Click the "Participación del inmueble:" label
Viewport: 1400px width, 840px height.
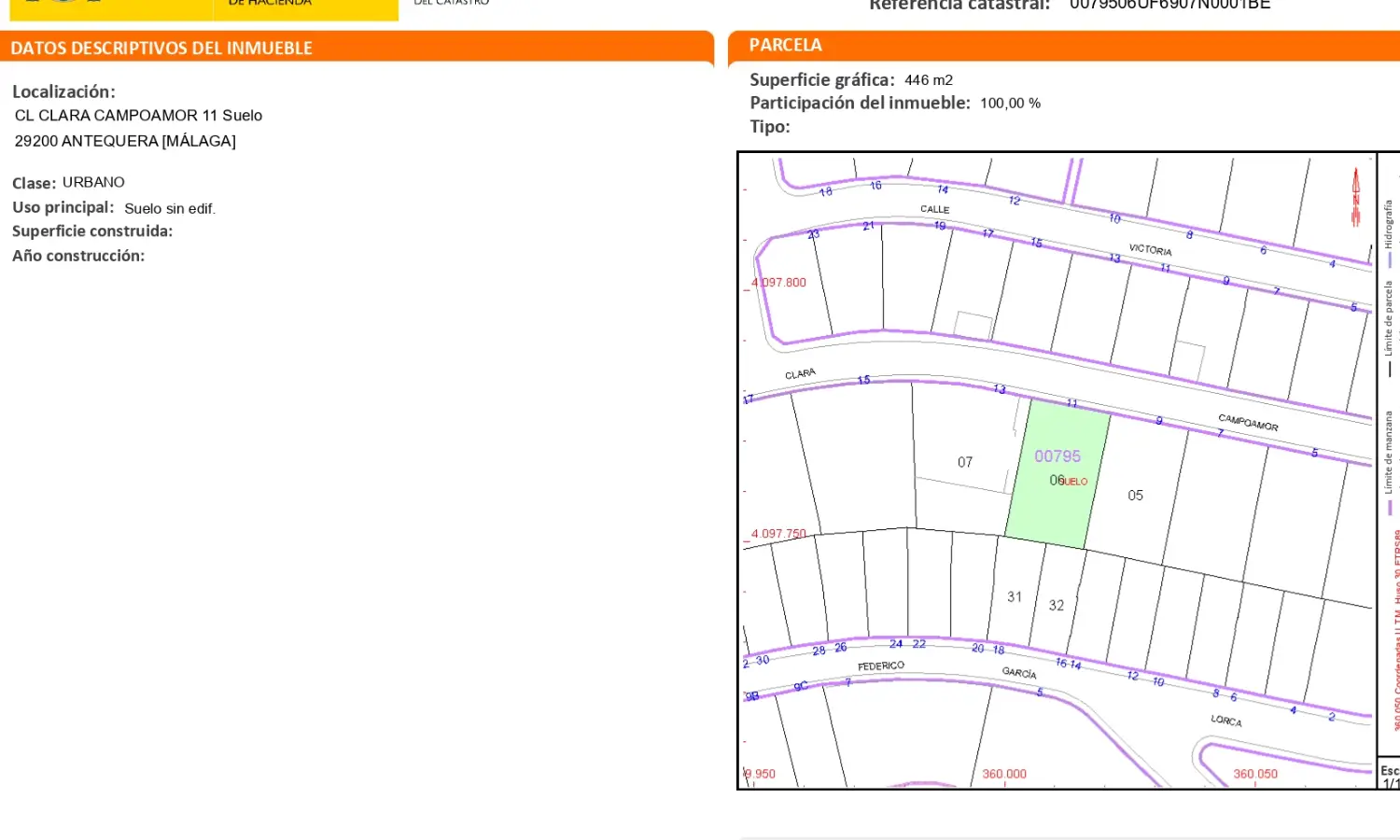(861, 103)
